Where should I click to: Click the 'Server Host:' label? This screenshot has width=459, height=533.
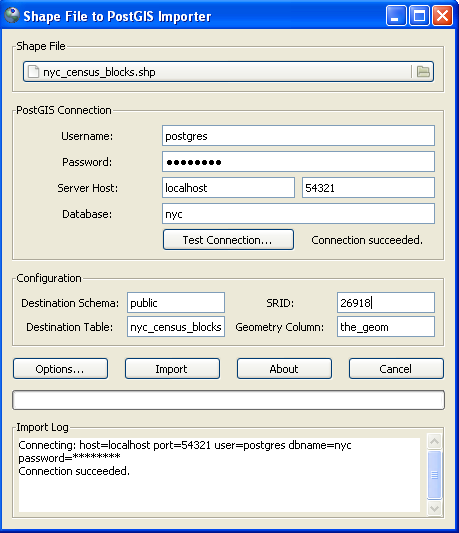click(x=87, y=188)
